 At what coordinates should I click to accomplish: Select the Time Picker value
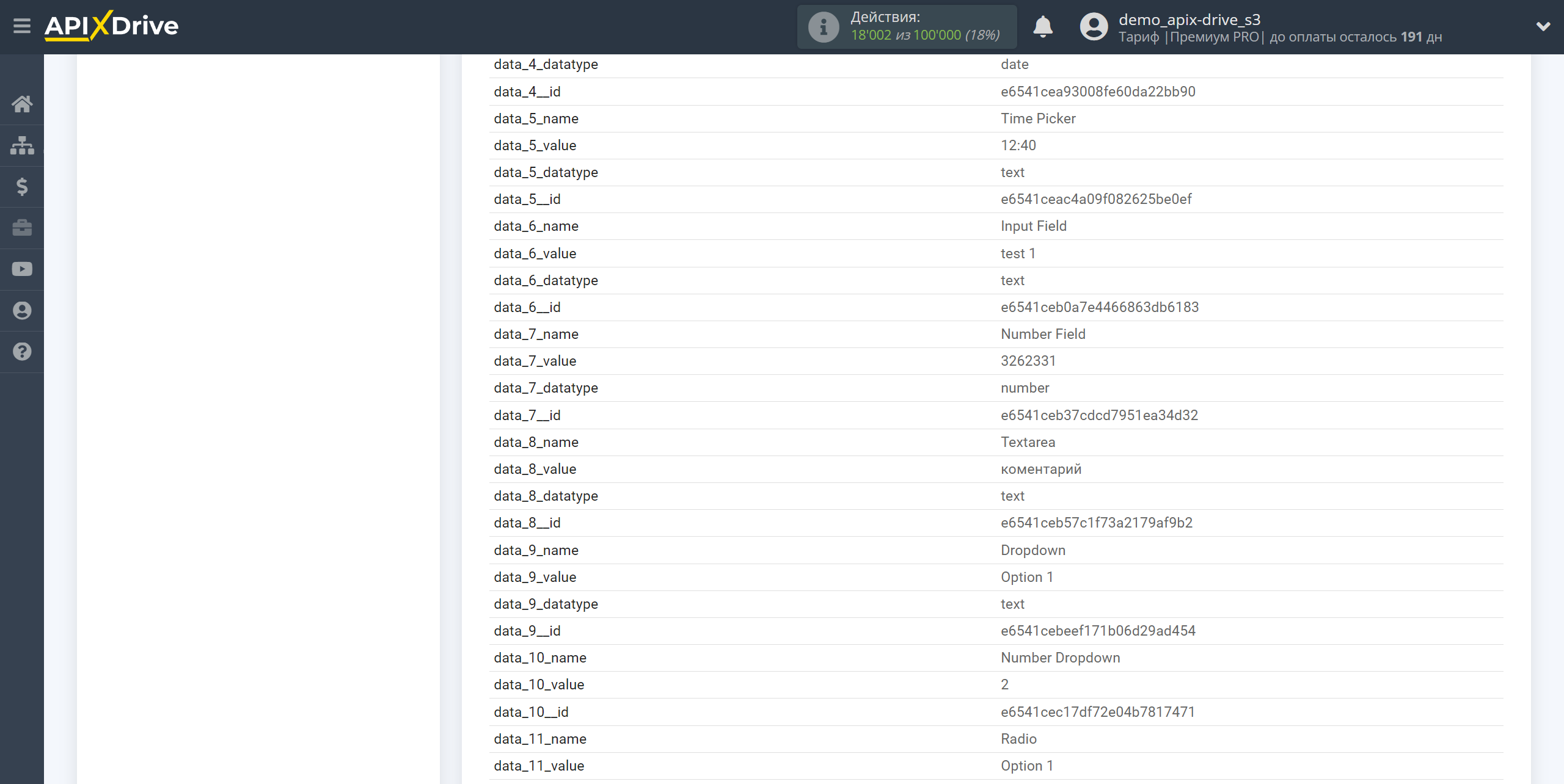1038,118
